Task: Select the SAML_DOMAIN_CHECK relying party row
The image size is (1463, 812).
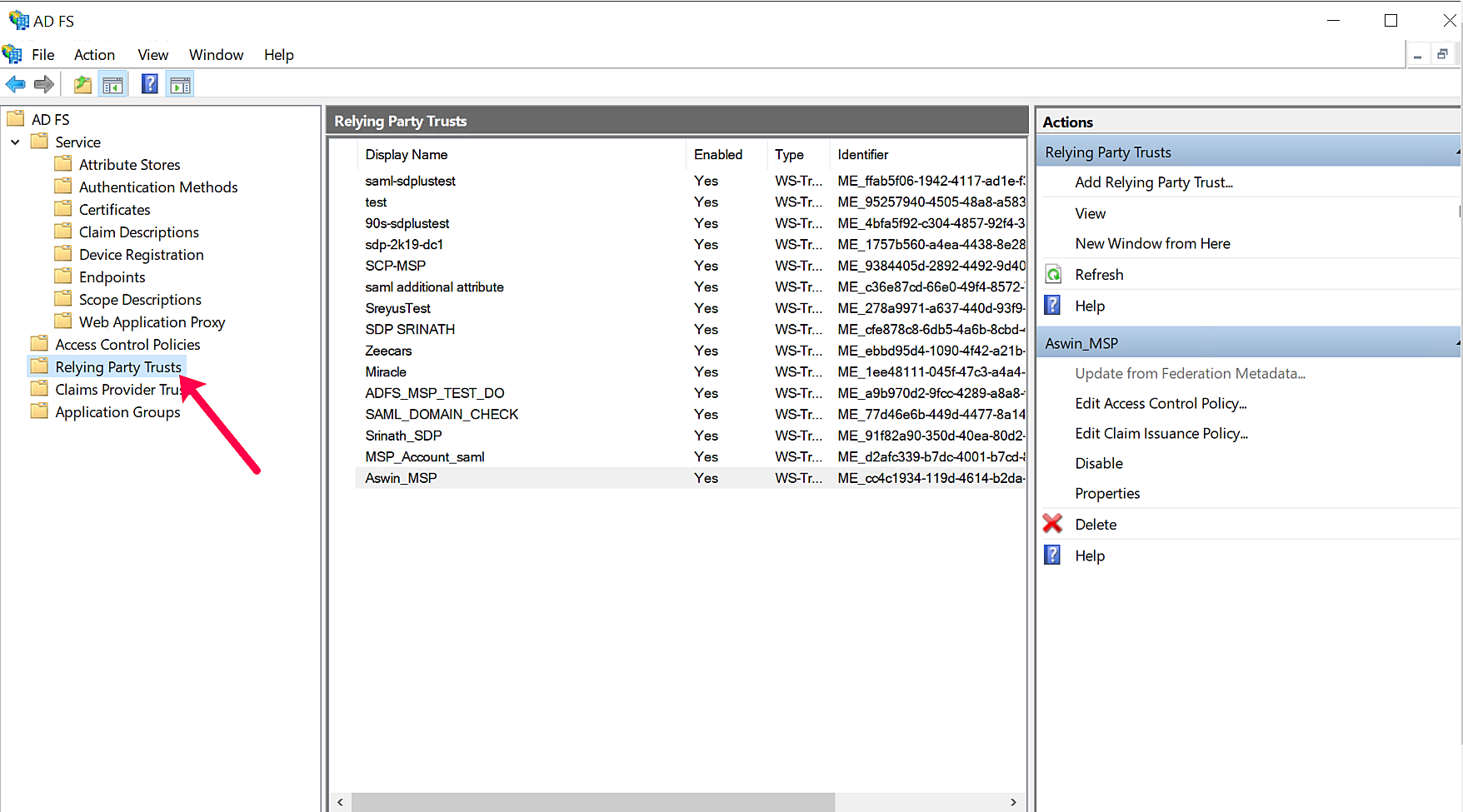Action: click(x=442, y=415)
